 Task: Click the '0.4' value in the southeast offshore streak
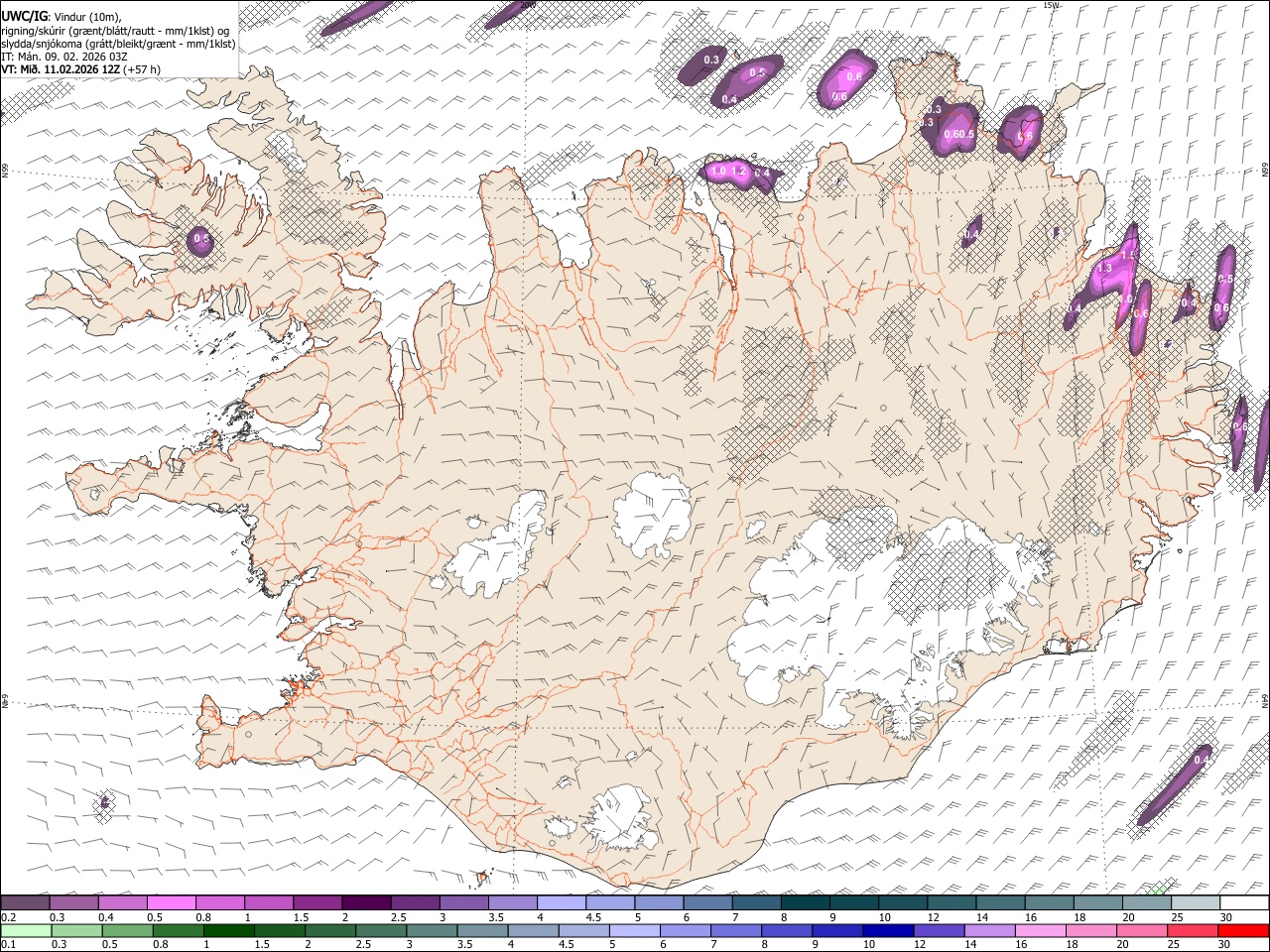click(x=1202, y=760)
